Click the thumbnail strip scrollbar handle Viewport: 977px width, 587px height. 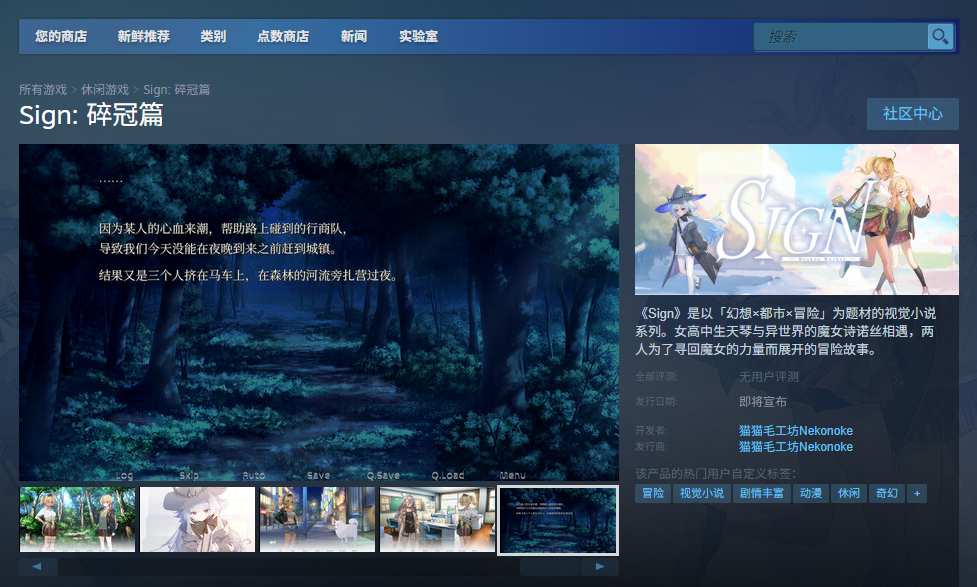coord(550,566)
